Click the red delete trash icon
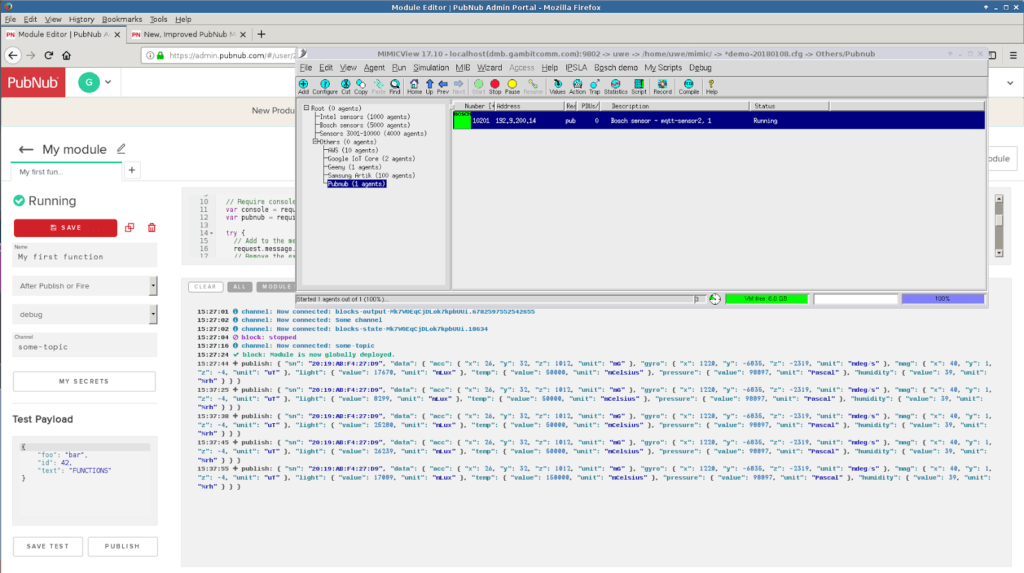 point(152,228)
